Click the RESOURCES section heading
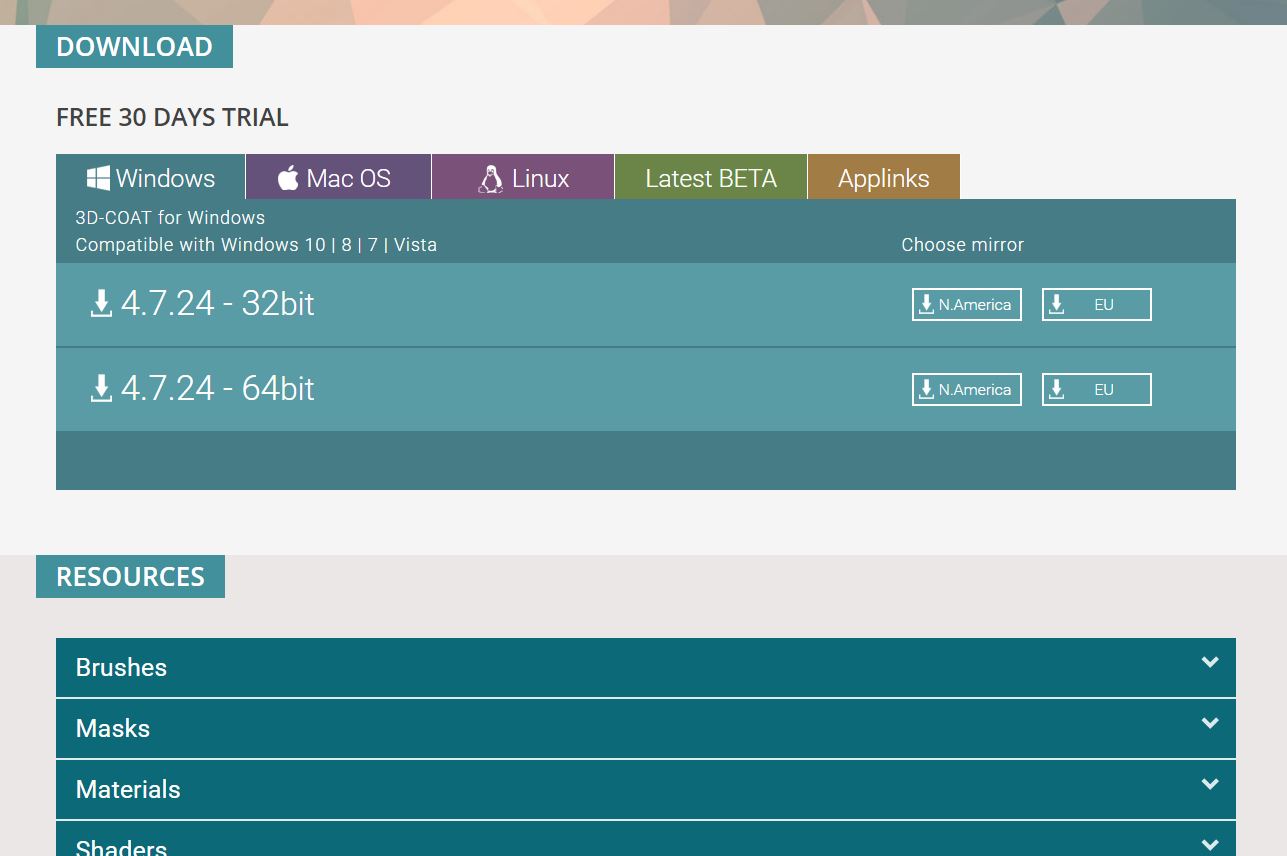The width and height of the screenshot is (1287, 856). pos(130,577)
